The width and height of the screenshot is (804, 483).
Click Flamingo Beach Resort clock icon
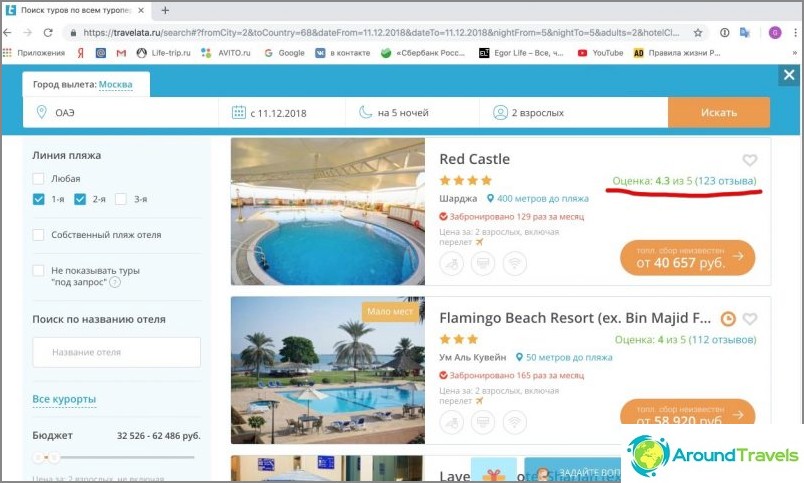(x=728, y=319)
